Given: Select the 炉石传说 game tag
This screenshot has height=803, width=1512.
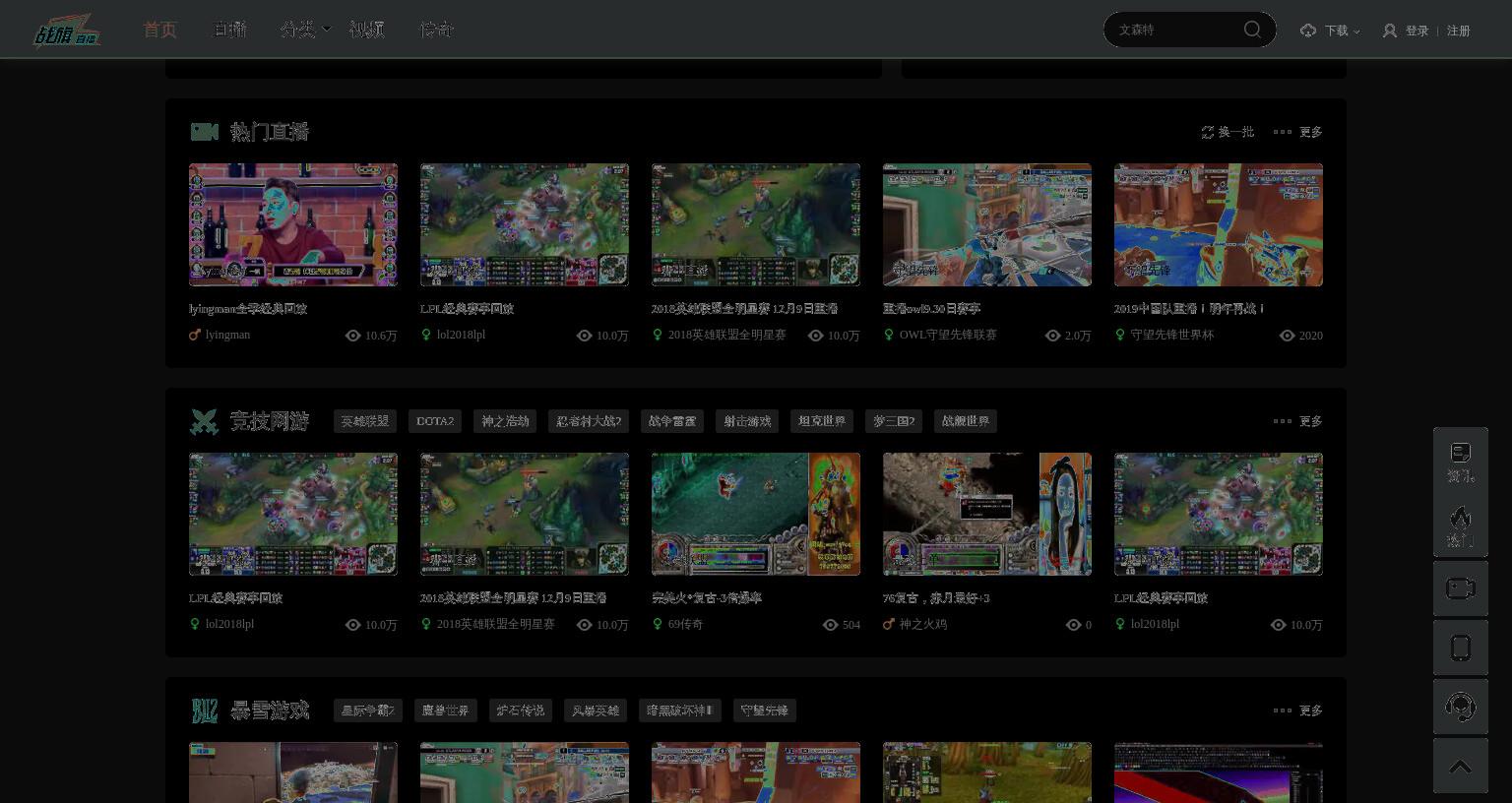Looking at the screenshot, I should coord(521,710).
